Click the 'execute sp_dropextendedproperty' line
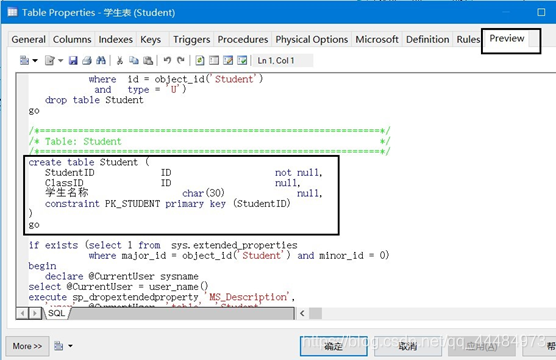The width and height of the screenshot is (556, 360). click(x=161, y=297)
